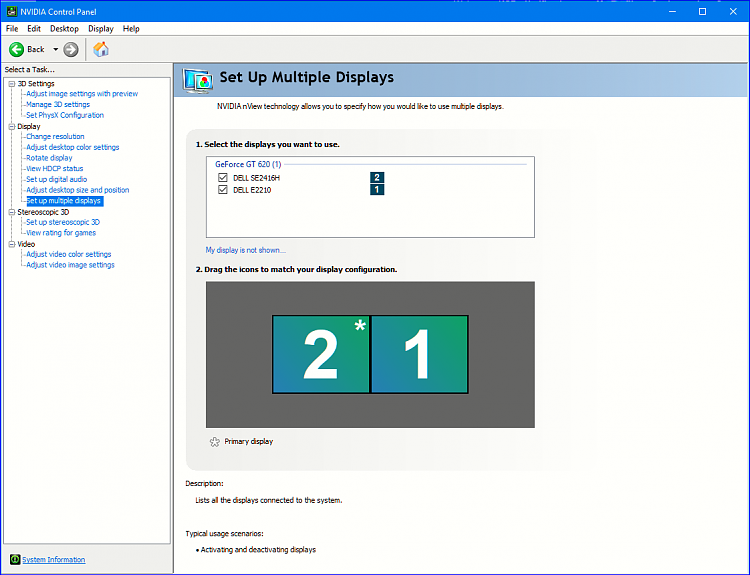Screen dimensions: 750x575
Task: Open the Display menu
Action: 100,29
